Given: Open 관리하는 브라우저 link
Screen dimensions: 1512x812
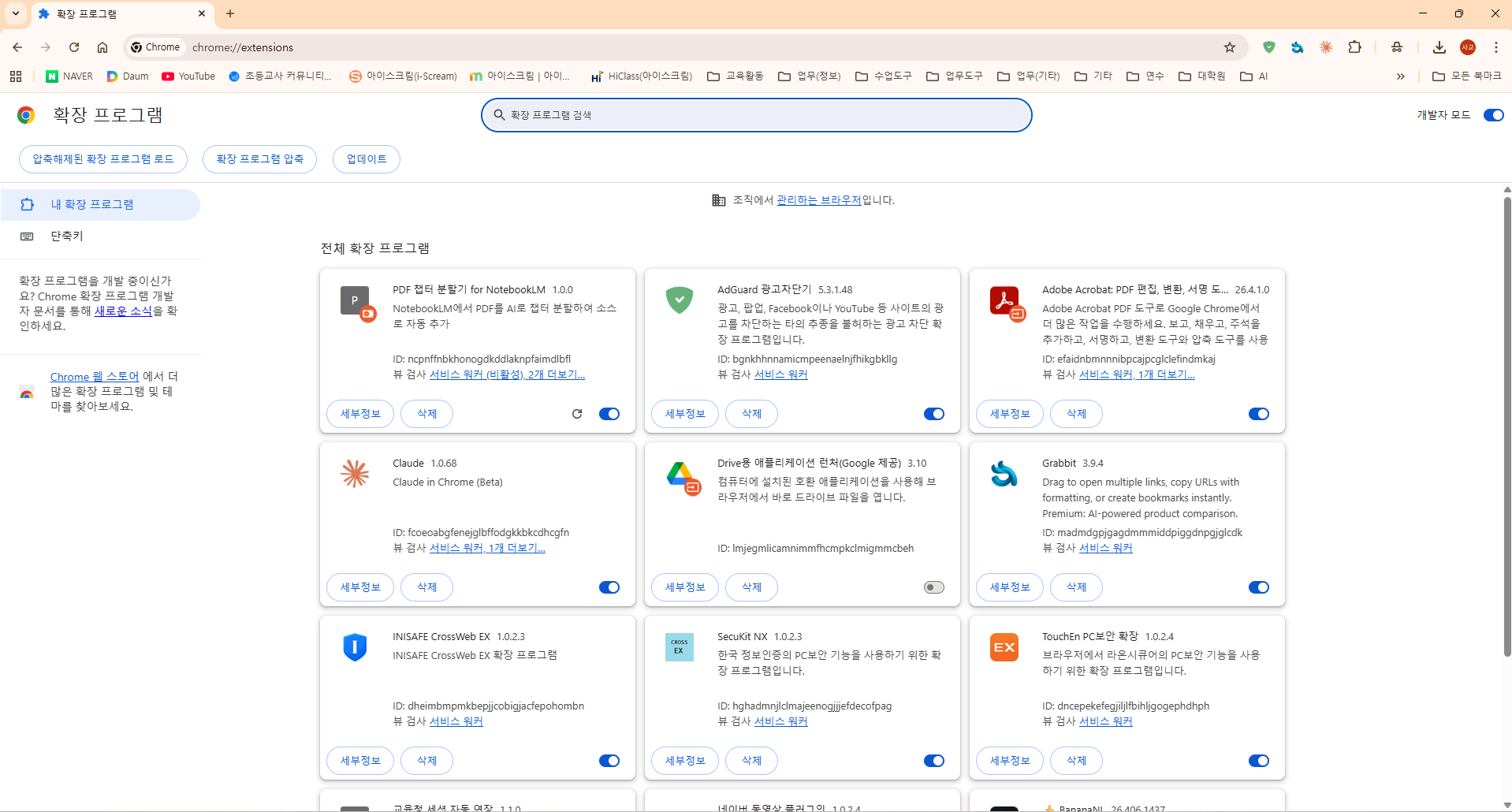Looking at the screenshot, I should coord(819,200).
